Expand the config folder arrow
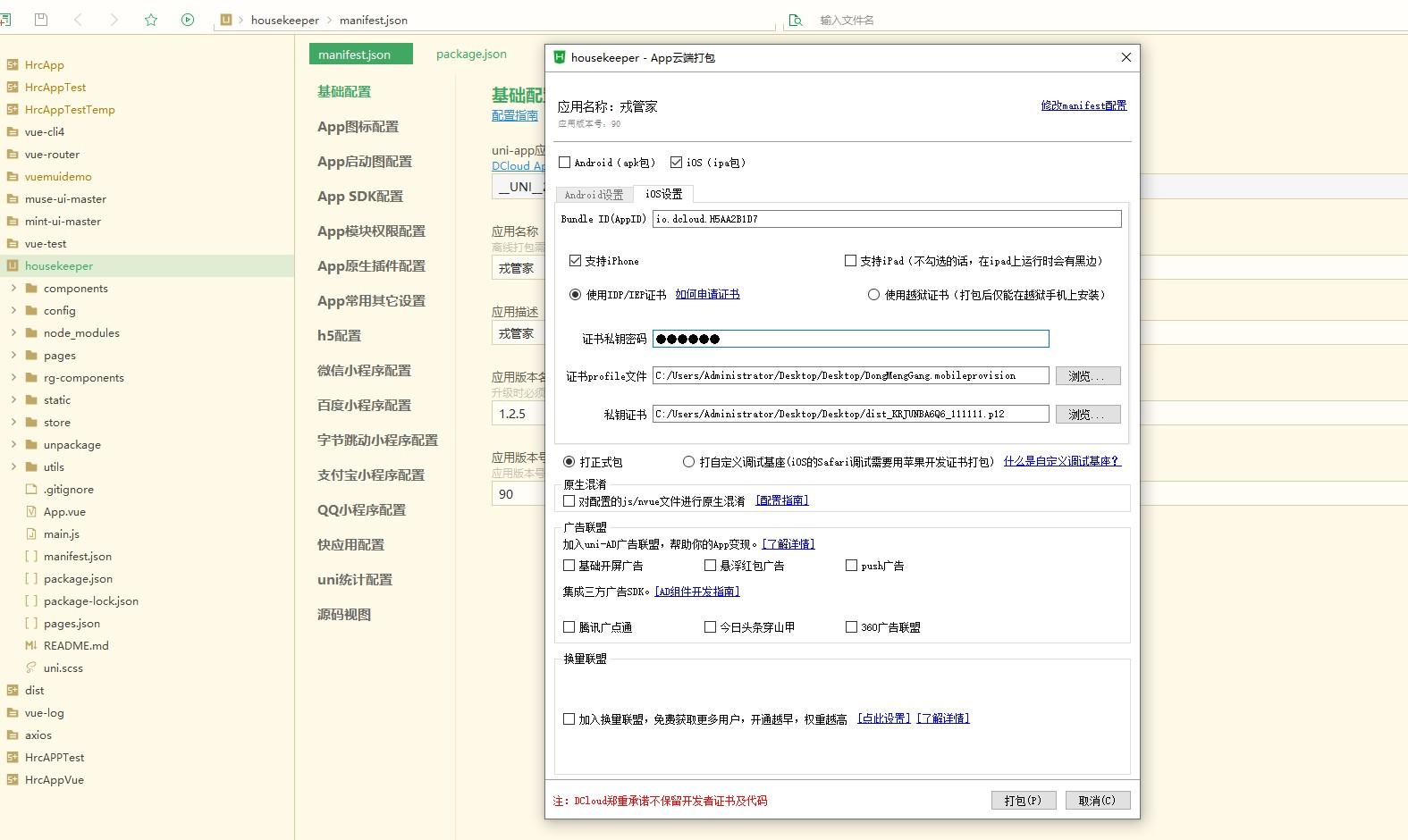 (13, 310)
